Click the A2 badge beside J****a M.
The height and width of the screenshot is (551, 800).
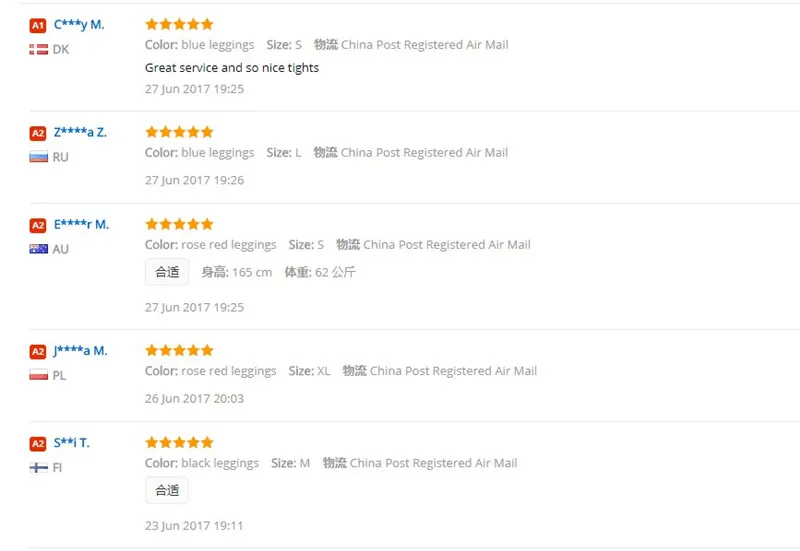pyautogui.click(x=38, y=352)
